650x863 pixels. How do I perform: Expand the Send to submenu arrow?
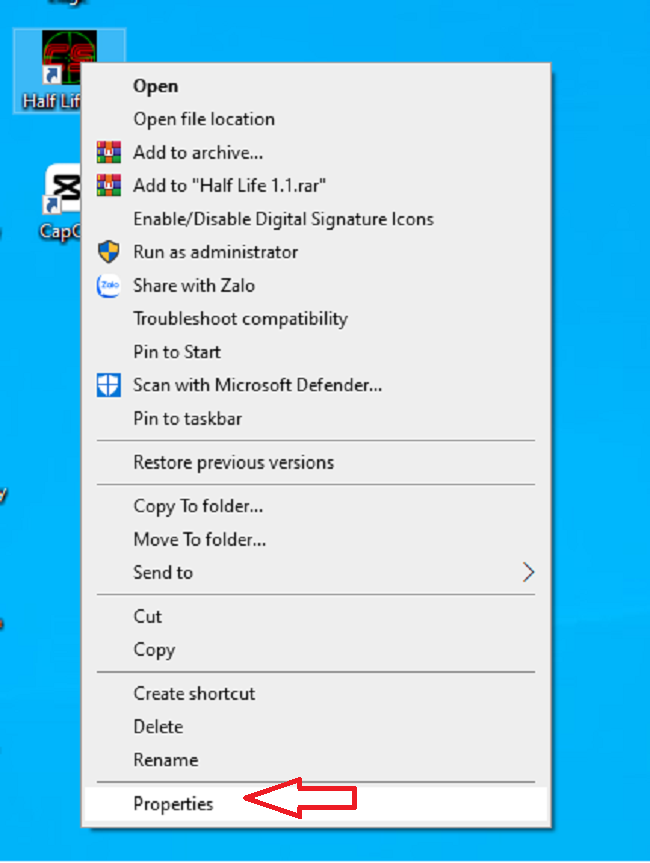(x=528, y=572)
